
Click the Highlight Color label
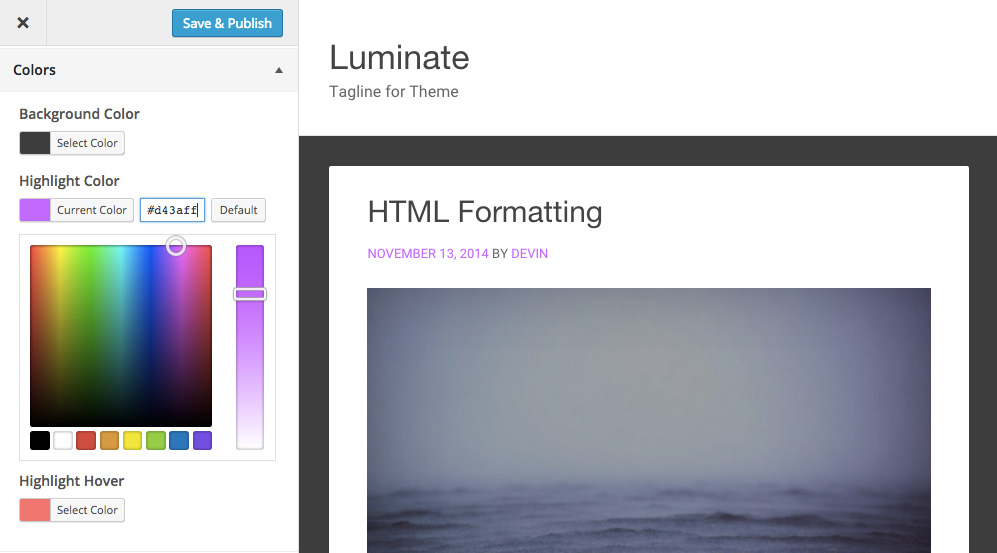(x=69, y=181)
